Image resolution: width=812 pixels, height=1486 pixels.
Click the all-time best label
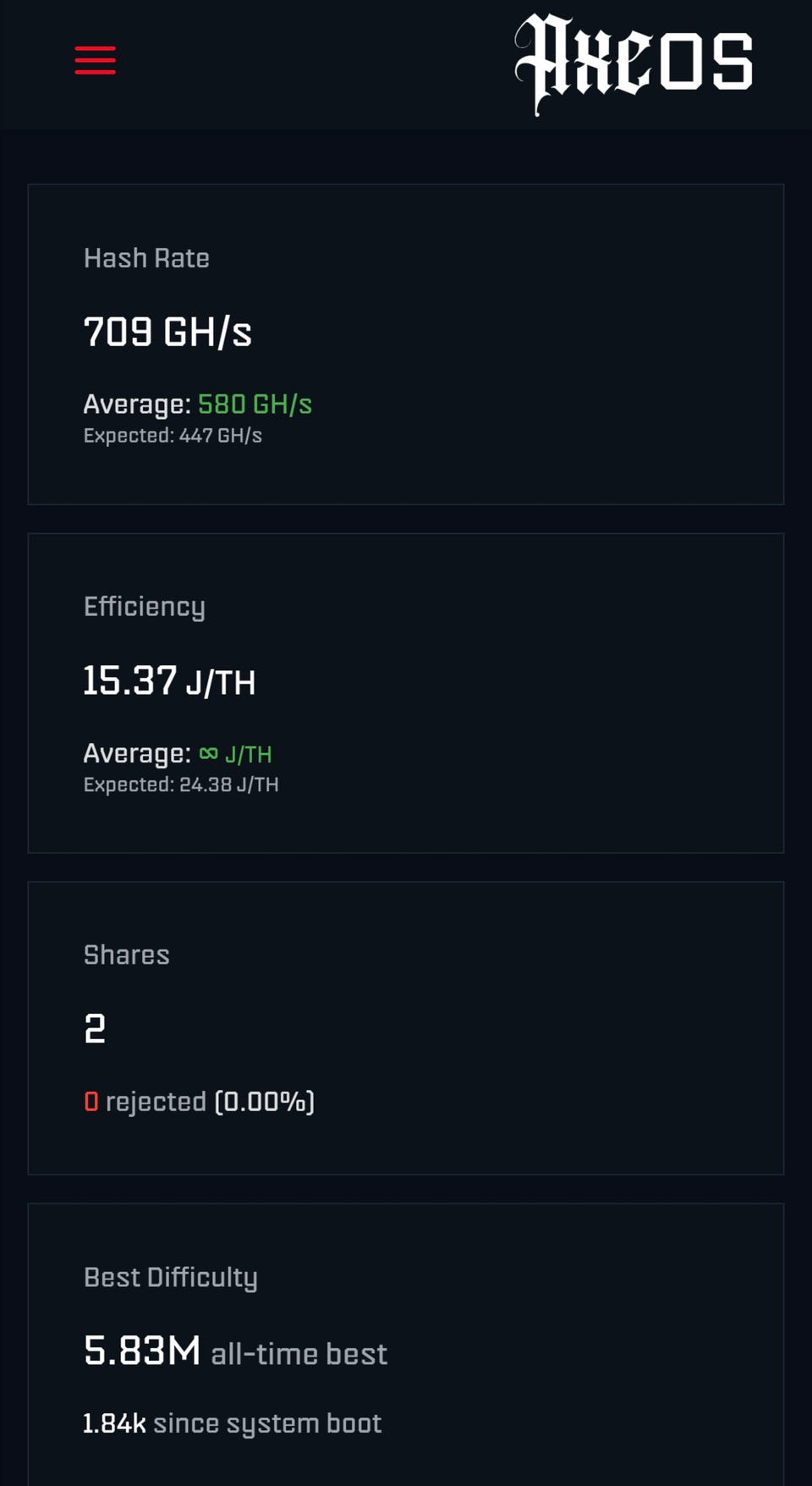point(299,1354)
